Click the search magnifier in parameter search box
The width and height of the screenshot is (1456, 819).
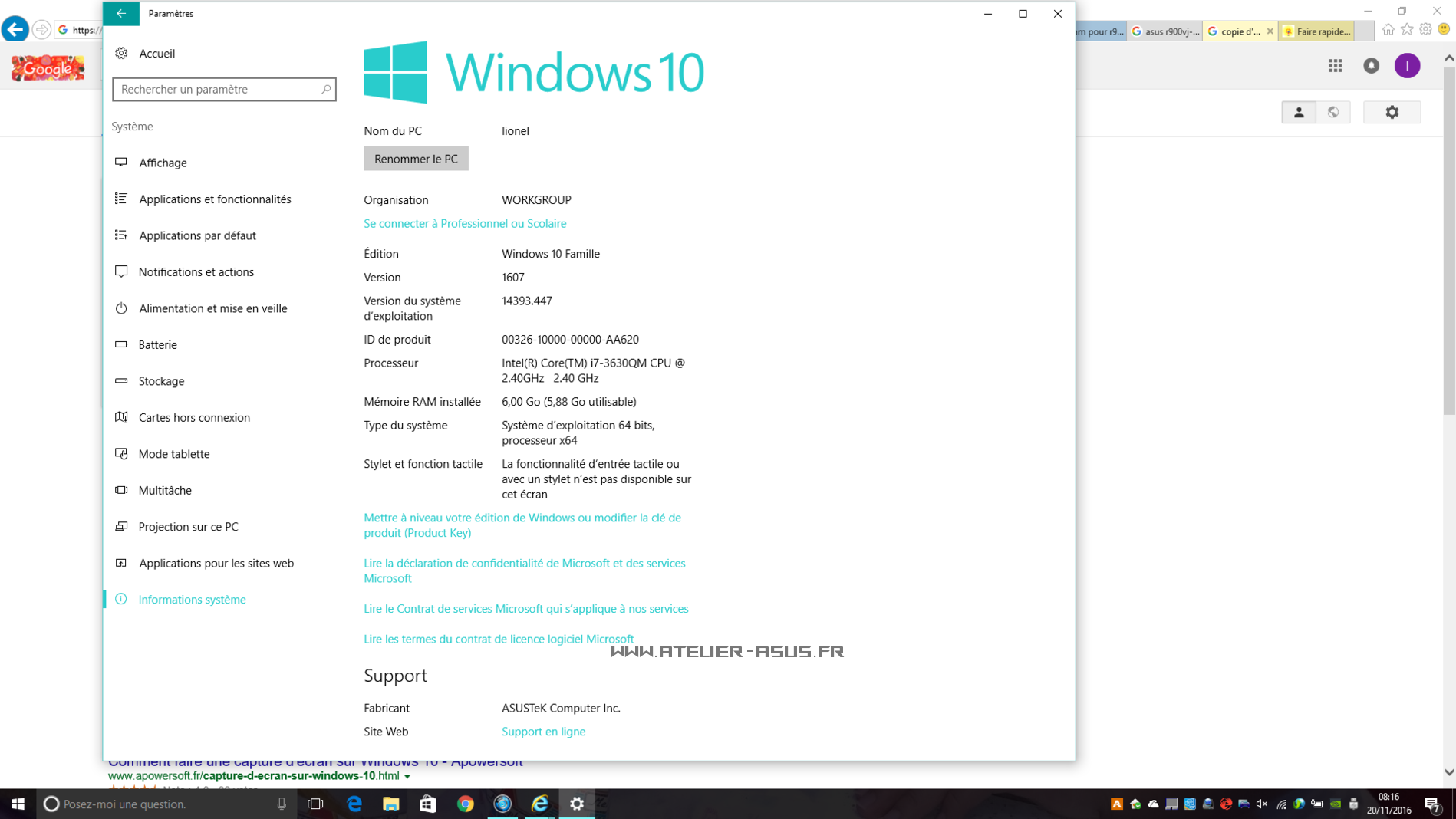pyautogui.click(x=325, y=89)
